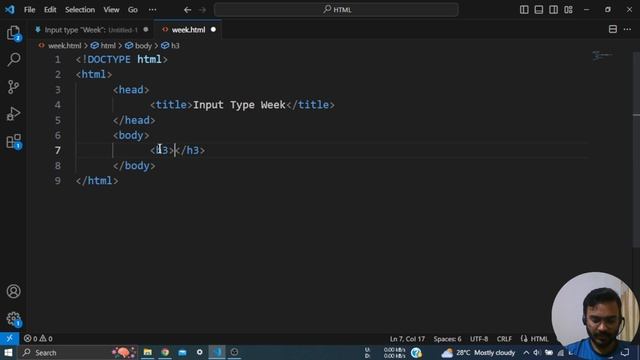Click the Windows taskbar Search box
The image size is (640, 360).
[x=78, y=352]
